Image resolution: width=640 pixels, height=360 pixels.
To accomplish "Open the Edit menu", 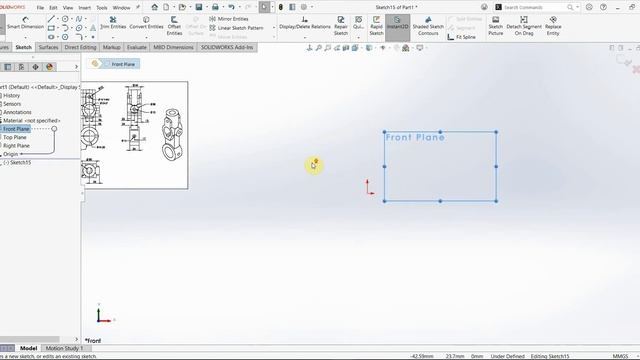I will 53,7.
